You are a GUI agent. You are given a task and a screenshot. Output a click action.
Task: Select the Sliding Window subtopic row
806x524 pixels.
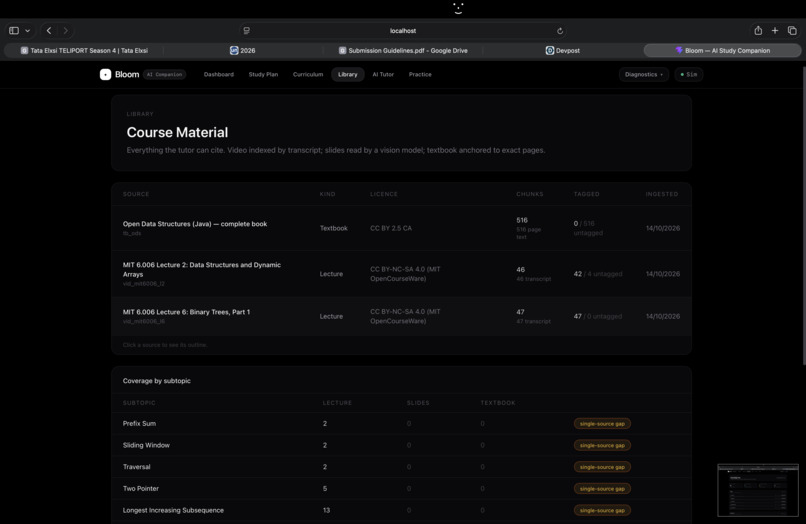tap(401, 445)
